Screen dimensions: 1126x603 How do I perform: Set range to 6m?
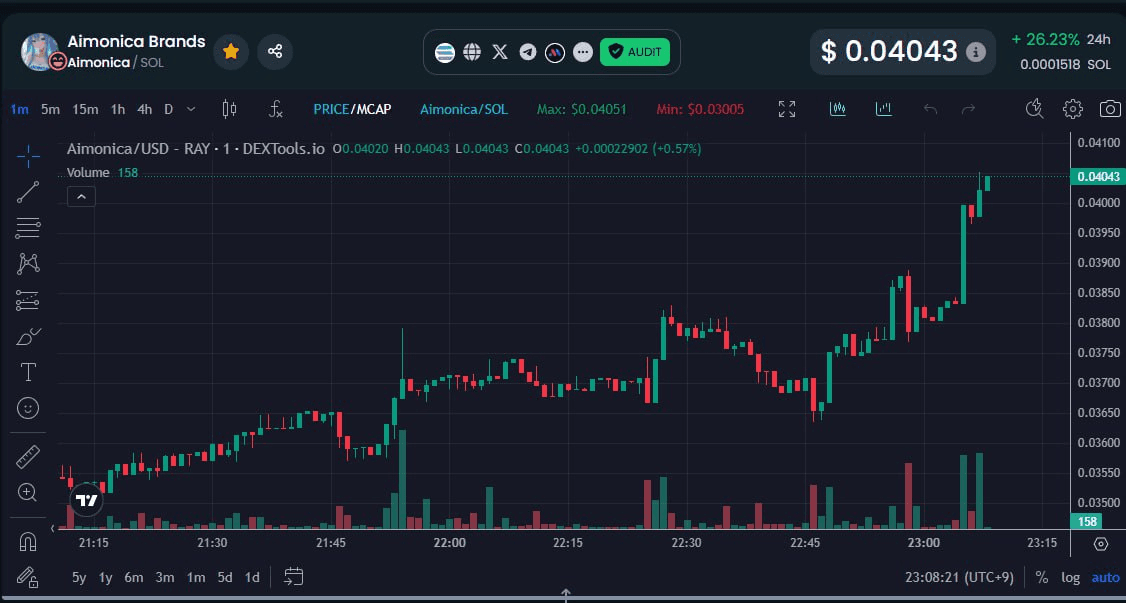click(x=134, y=577)
